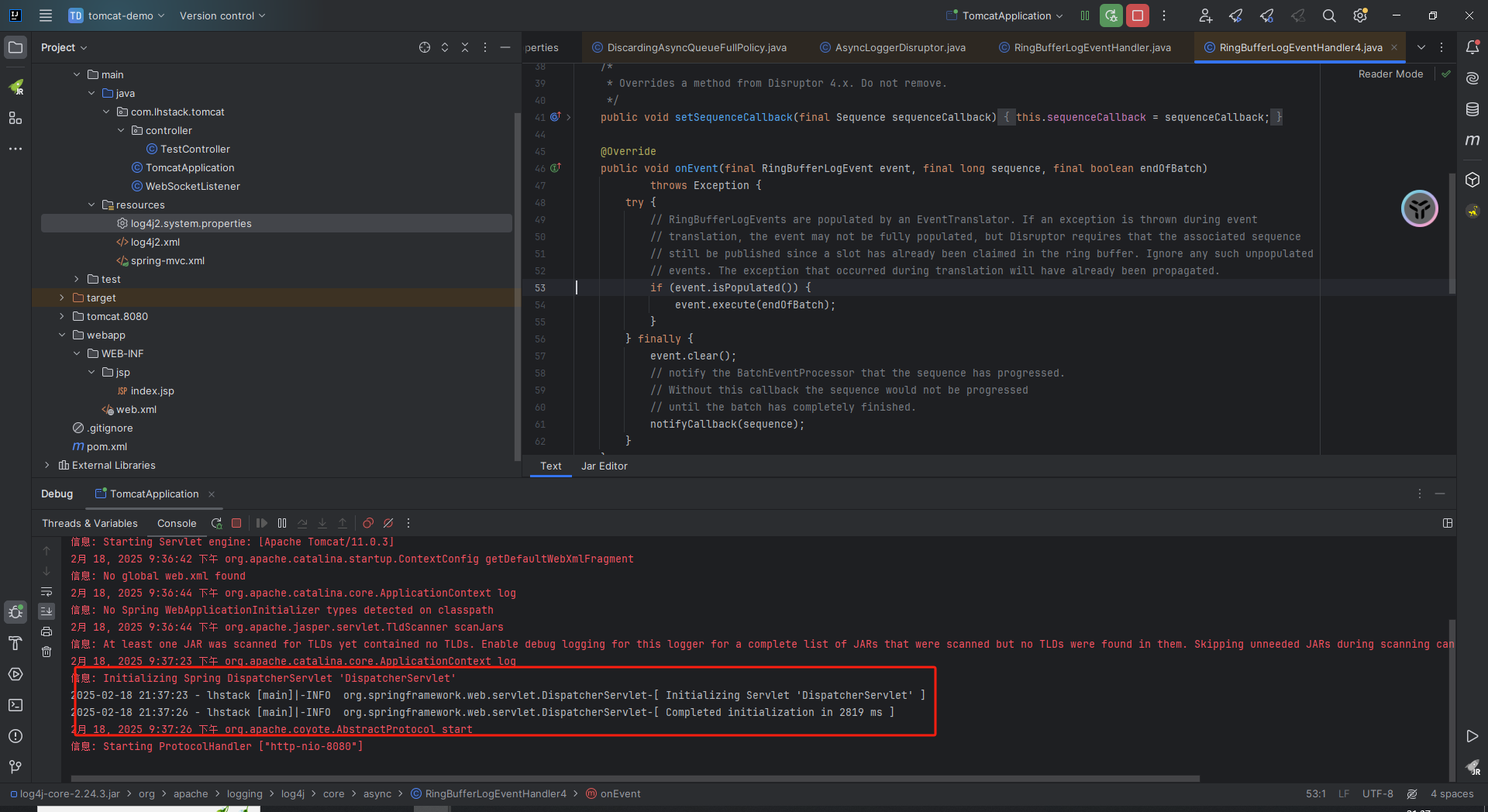Open the RingBufferLogEventHandler.java editor tab
This screenshot has height=812, width=1488.
click(x=1092, y=47)
